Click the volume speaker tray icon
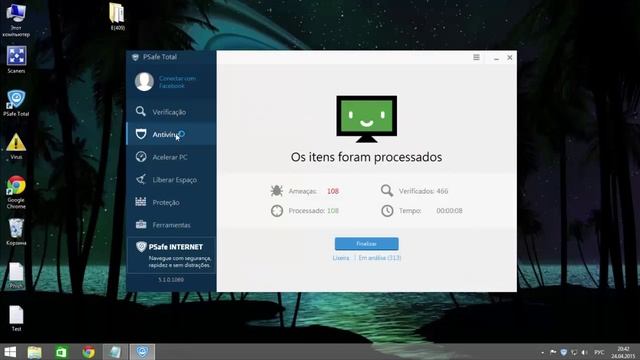 [x=584, y=352]
